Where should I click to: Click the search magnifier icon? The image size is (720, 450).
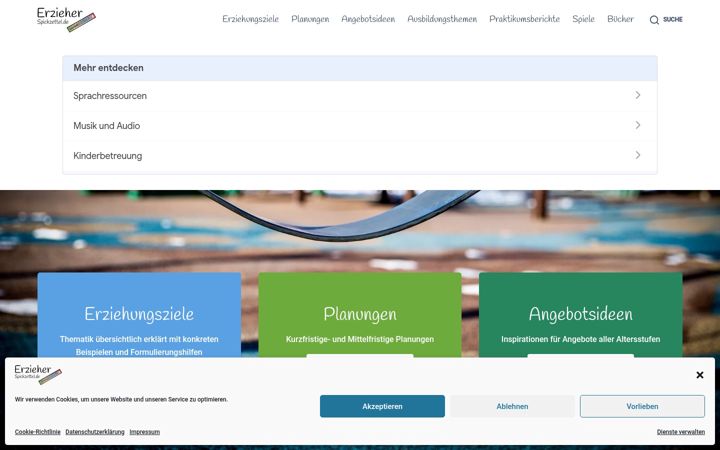[x=654, y=20]
